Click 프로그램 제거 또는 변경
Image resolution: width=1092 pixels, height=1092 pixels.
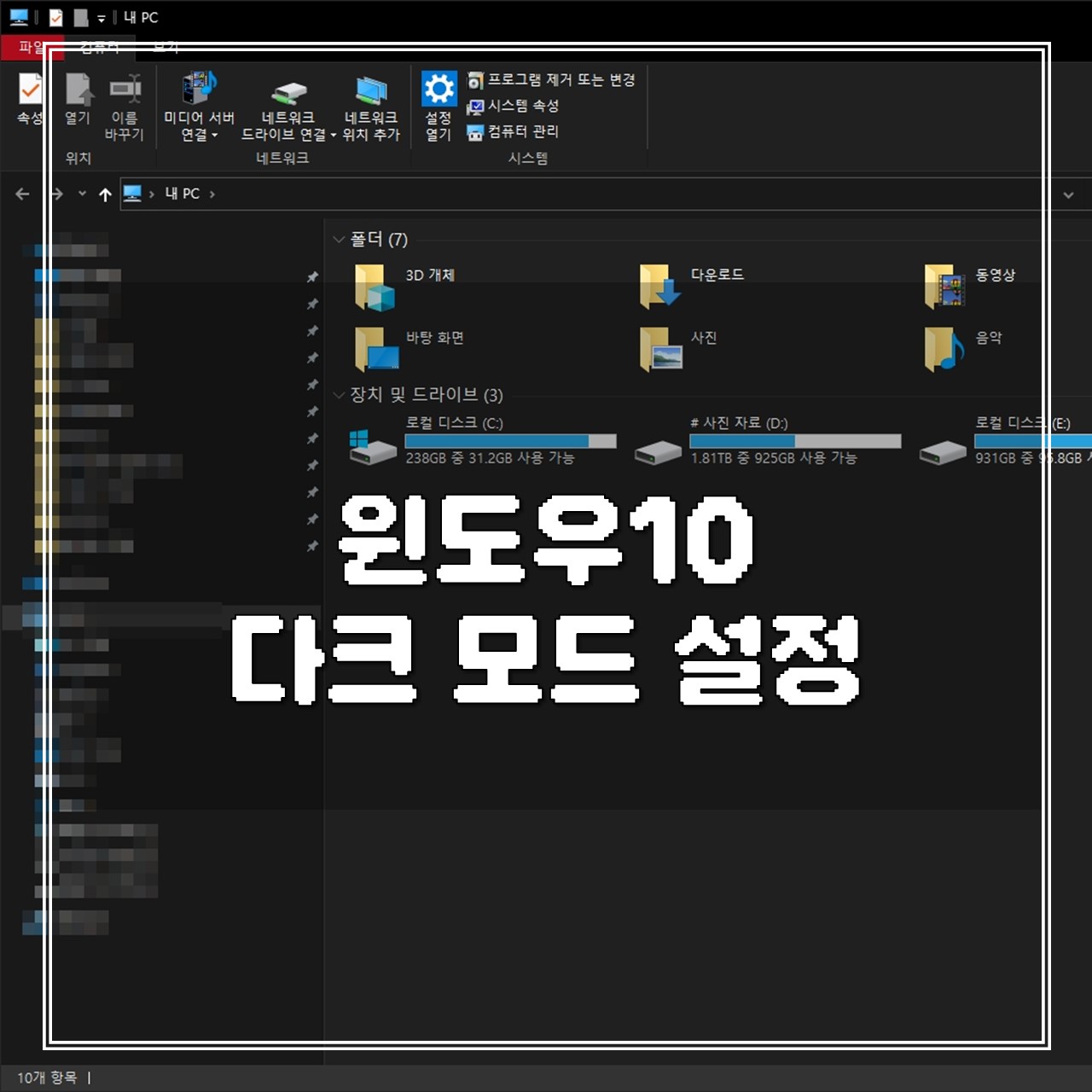[x=551, y=80]
